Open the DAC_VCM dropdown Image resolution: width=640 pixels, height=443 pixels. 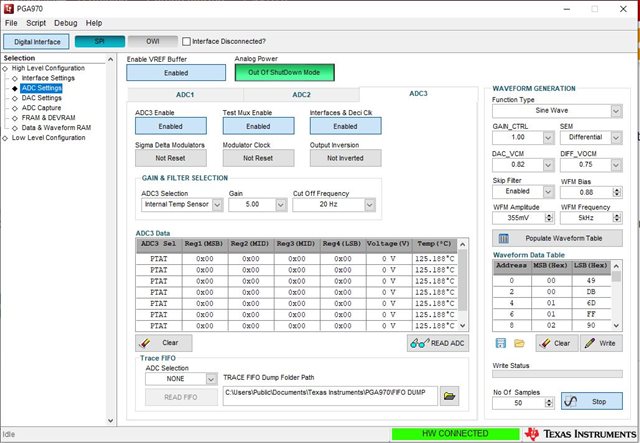[548, 165]
